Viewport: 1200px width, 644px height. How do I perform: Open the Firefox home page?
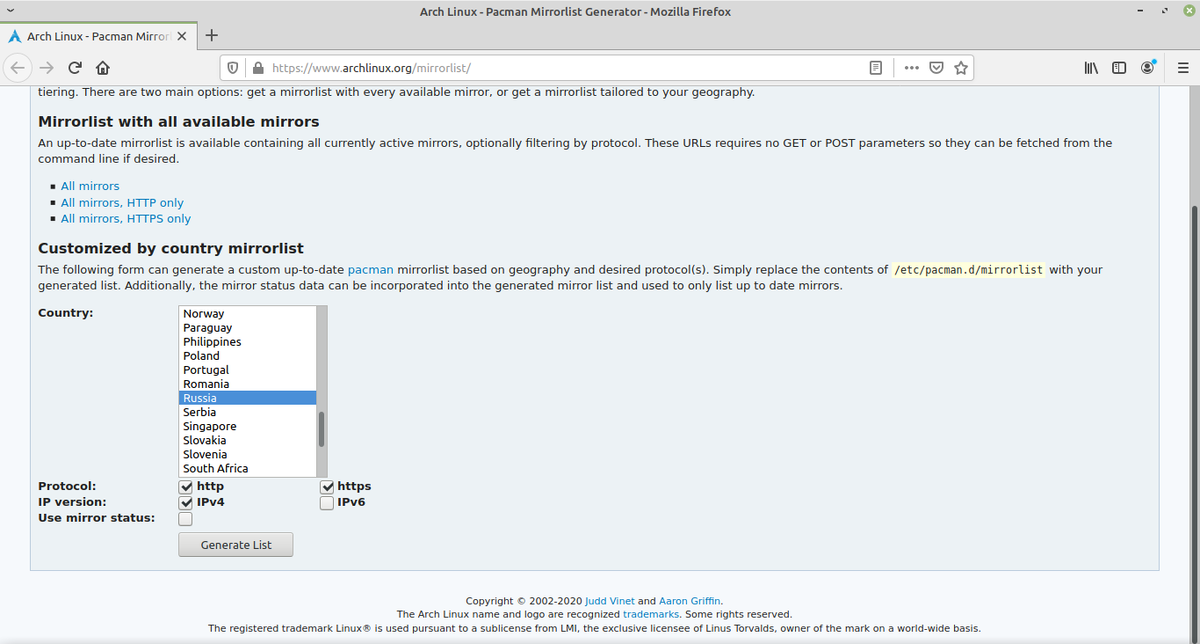(x=102, y=69)
